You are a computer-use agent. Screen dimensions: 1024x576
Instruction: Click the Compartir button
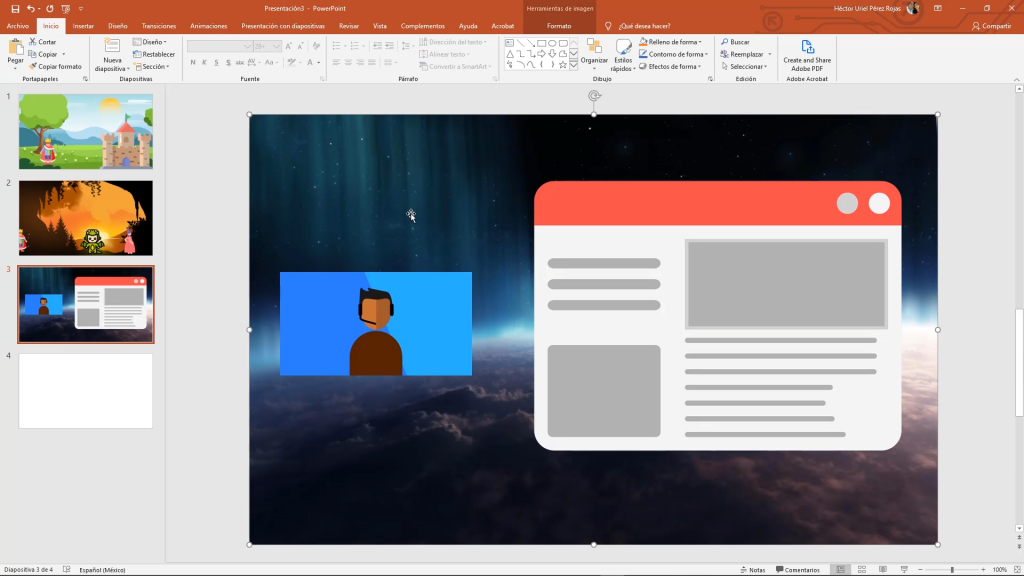[x=991, y=26]
